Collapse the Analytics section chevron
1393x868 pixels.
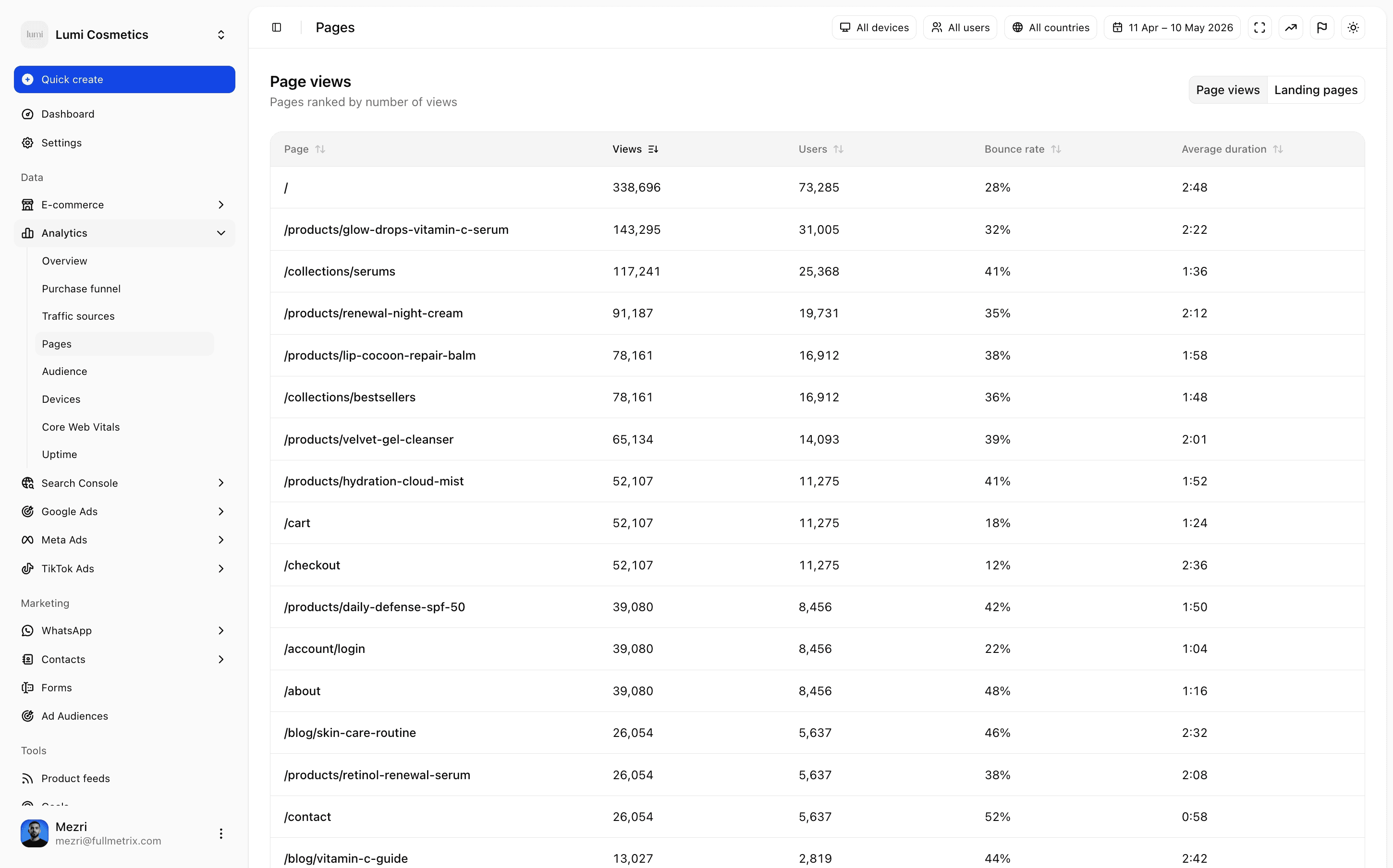221,233
